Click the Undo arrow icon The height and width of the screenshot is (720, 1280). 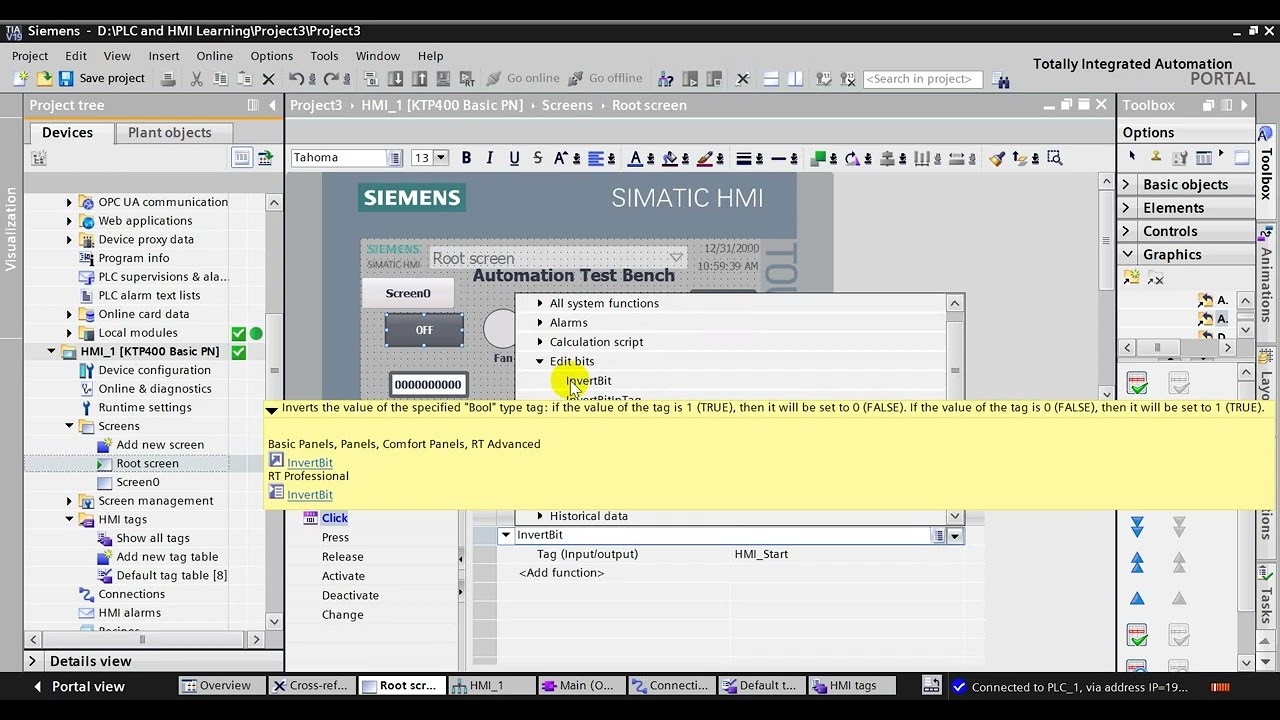pyautogui.click(x=296, y=78)
